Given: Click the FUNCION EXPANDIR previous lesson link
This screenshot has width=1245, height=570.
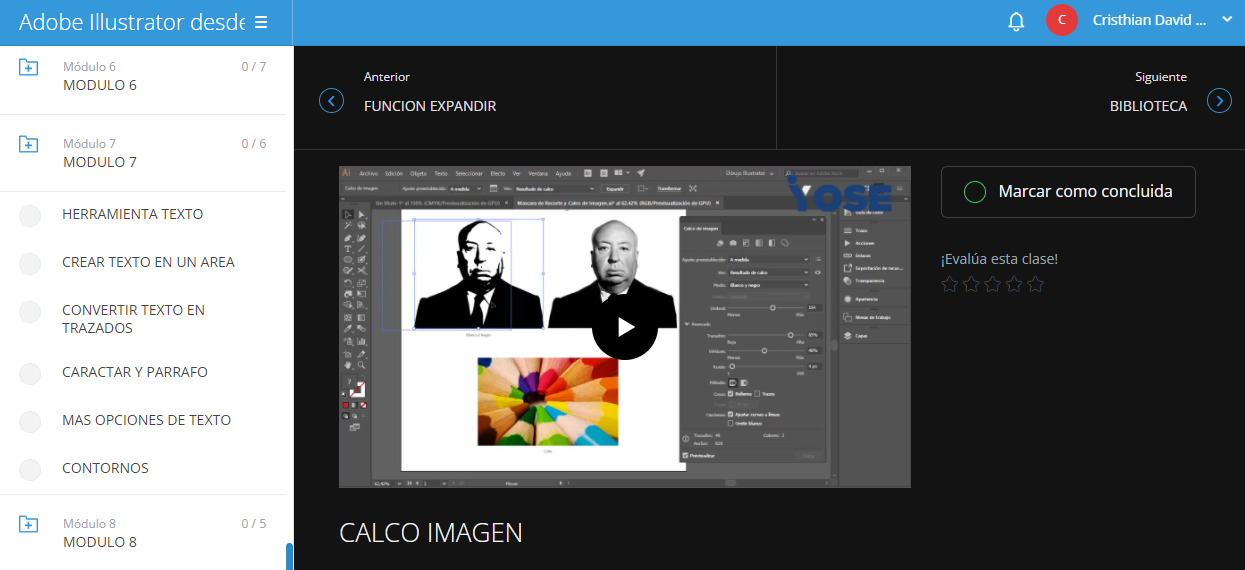Looking at the screenshot, I should coord(430,106).
